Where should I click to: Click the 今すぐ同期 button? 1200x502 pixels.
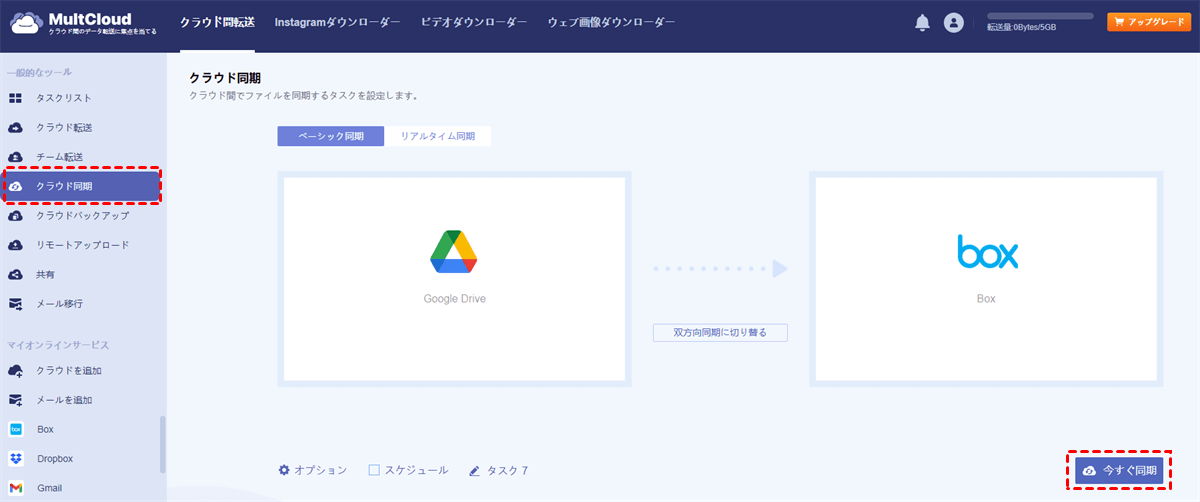point(1119,470)
